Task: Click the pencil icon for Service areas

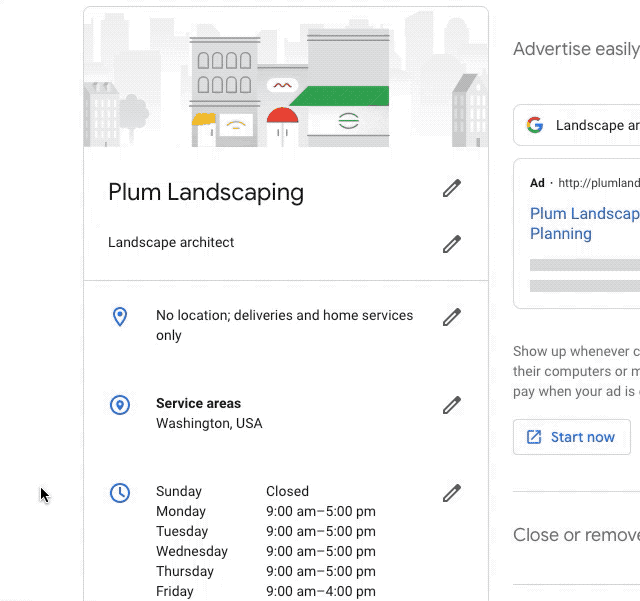Action: (x=452, y=405)
